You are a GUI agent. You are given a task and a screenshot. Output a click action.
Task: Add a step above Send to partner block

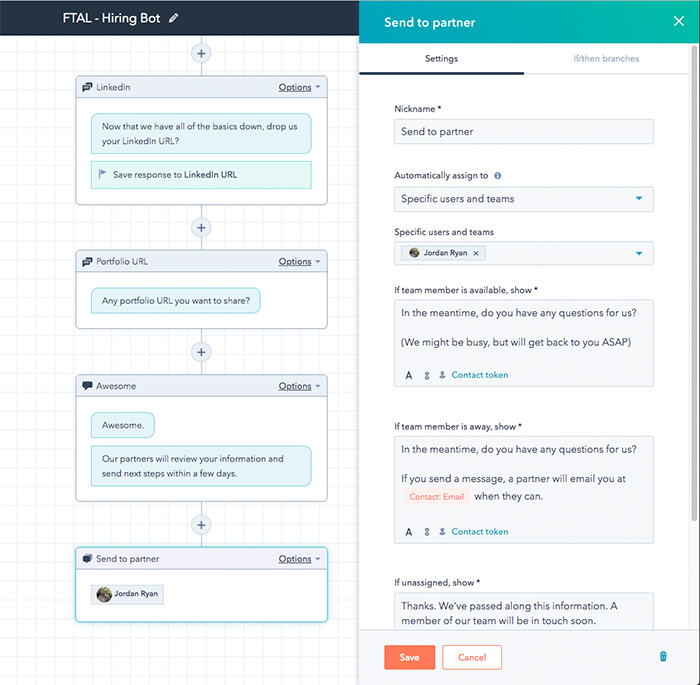pos(201,525)
